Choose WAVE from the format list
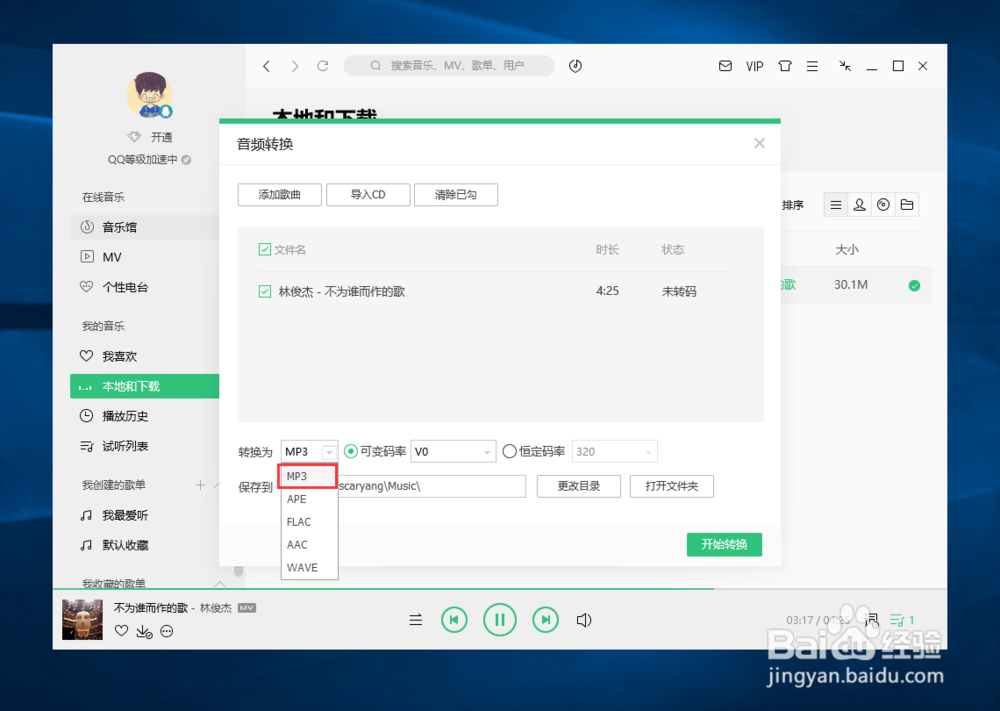This screenshot has width=1000, height=711. tap(309, 568)
